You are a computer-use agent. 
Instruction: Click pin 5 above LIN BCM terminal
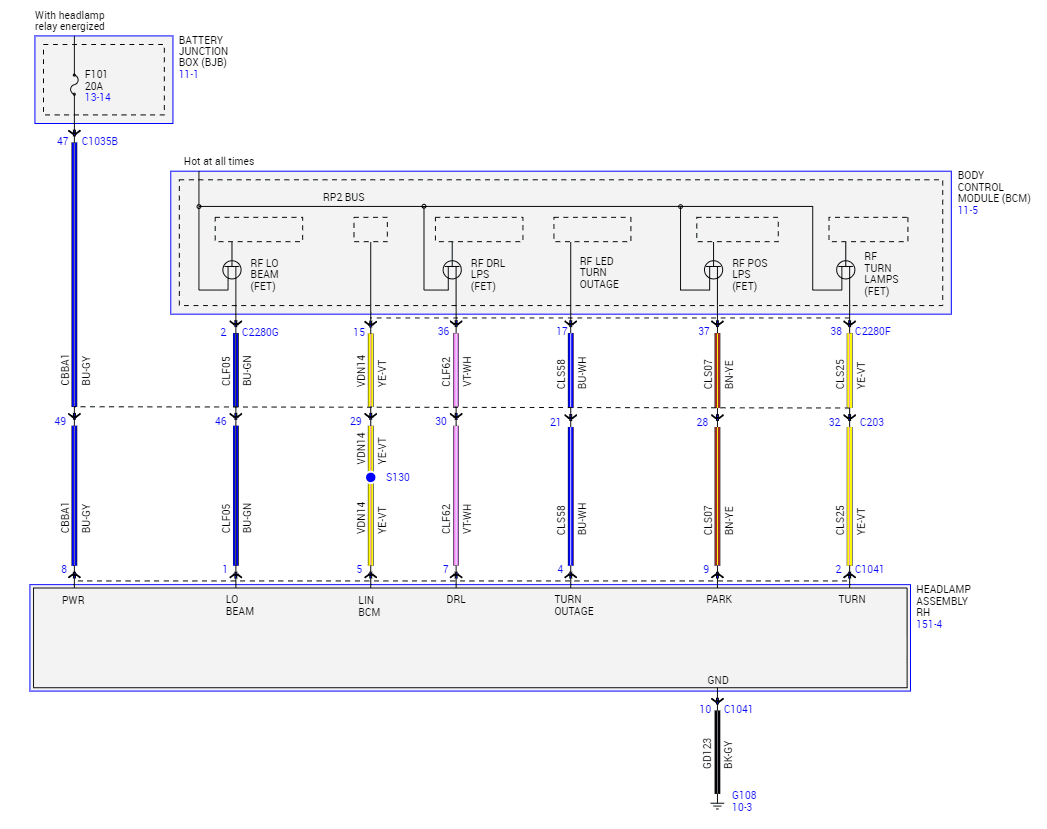[x=359, y=569]
